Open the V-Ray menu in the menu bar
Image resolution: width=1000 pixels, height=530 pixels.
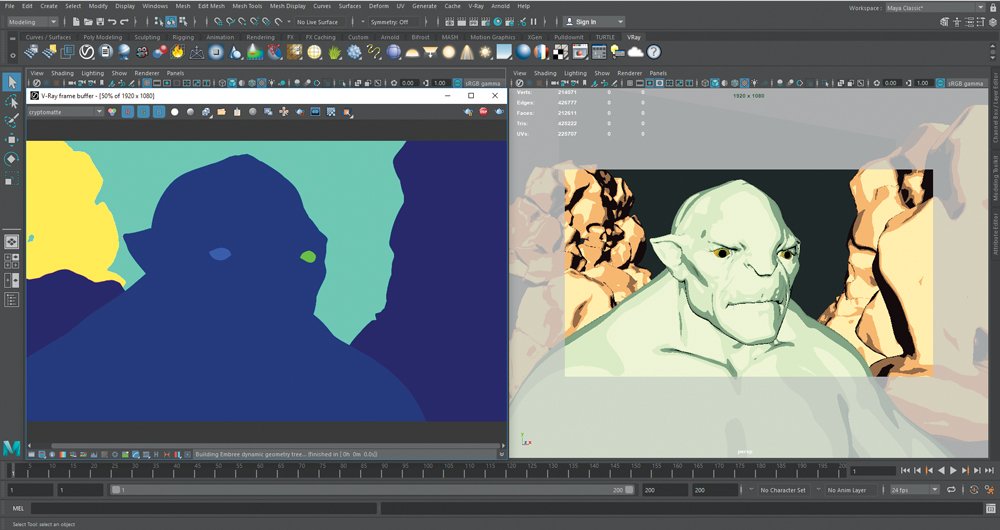pos(476,6)
